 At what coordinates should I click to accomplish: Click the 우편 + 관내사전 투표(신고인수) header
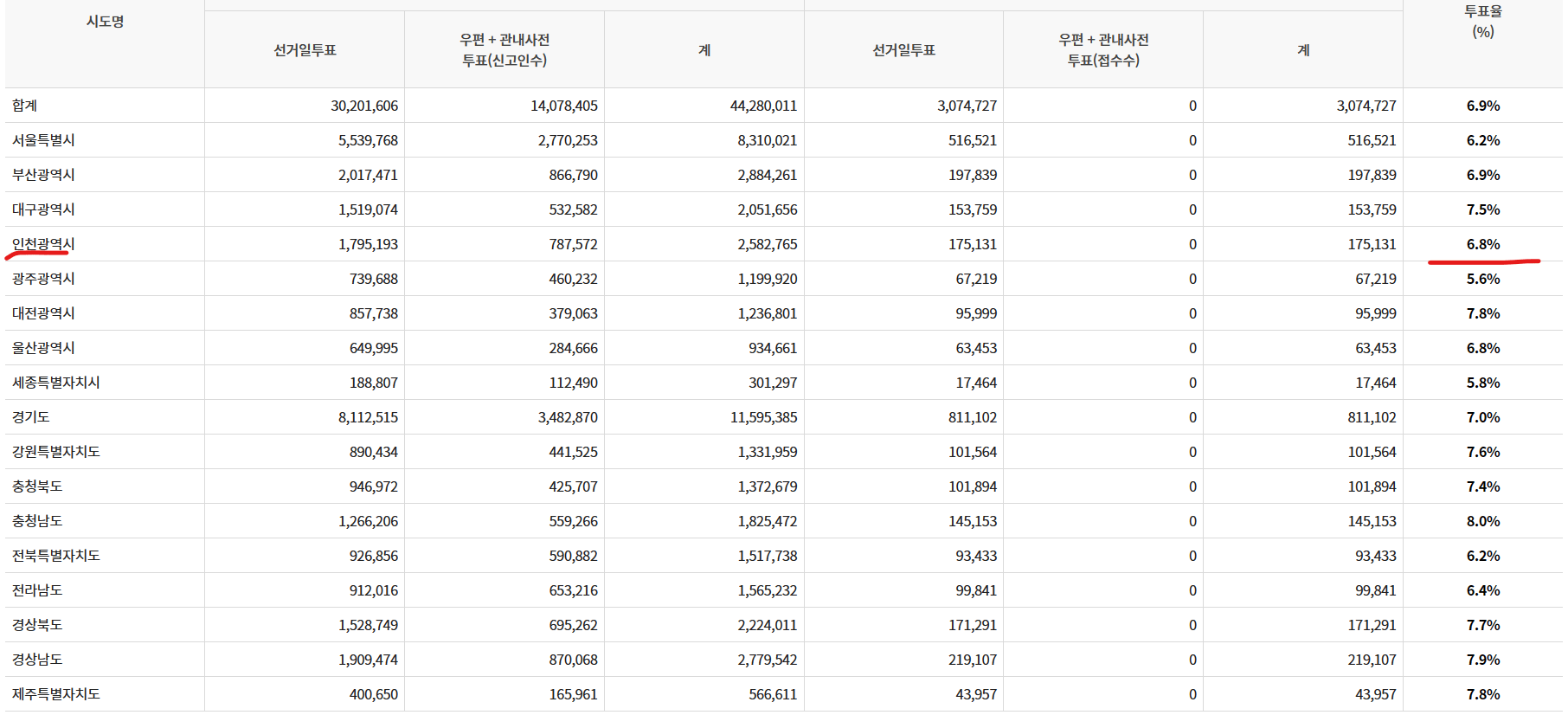tap(504, 50)
